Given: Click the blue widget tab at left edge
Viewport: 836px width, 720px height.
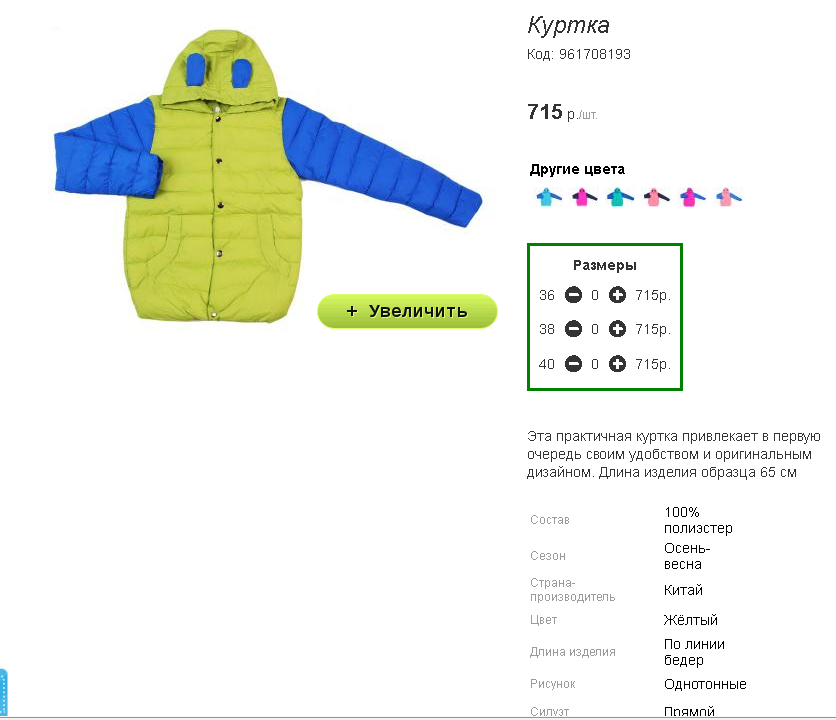Looking at the screenshot, I should pyautogui.click(x=3, y=693).
